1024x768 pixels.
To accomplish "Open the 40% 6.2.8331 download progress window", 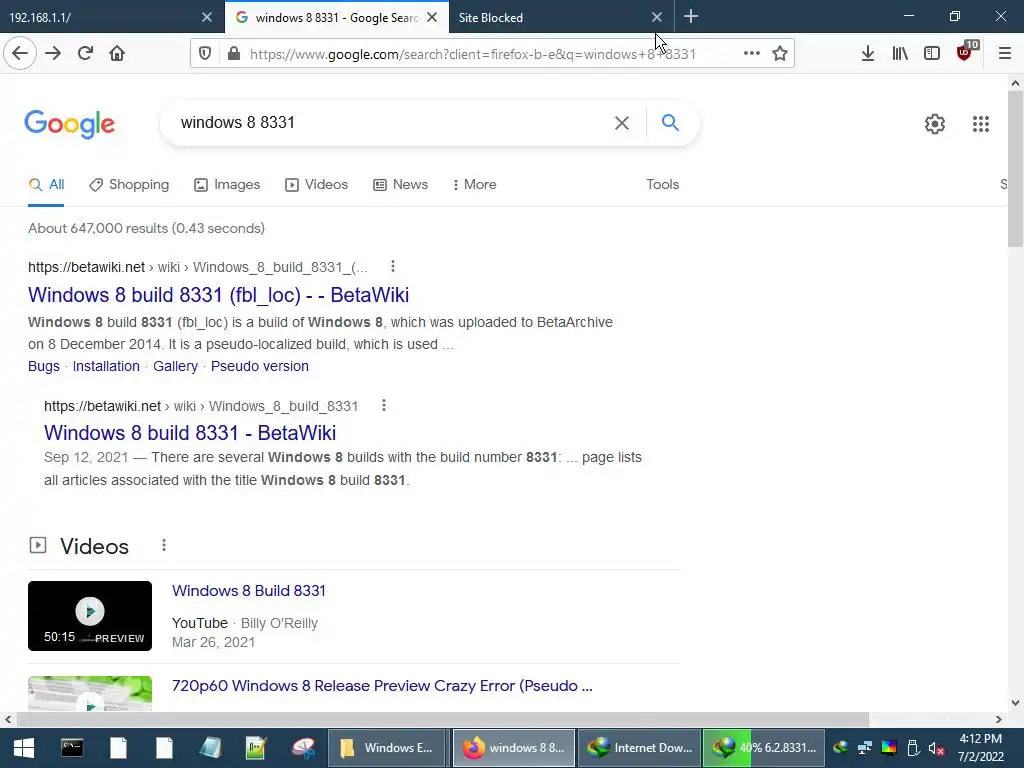I will pyautogui.click(x=764, y=748).
